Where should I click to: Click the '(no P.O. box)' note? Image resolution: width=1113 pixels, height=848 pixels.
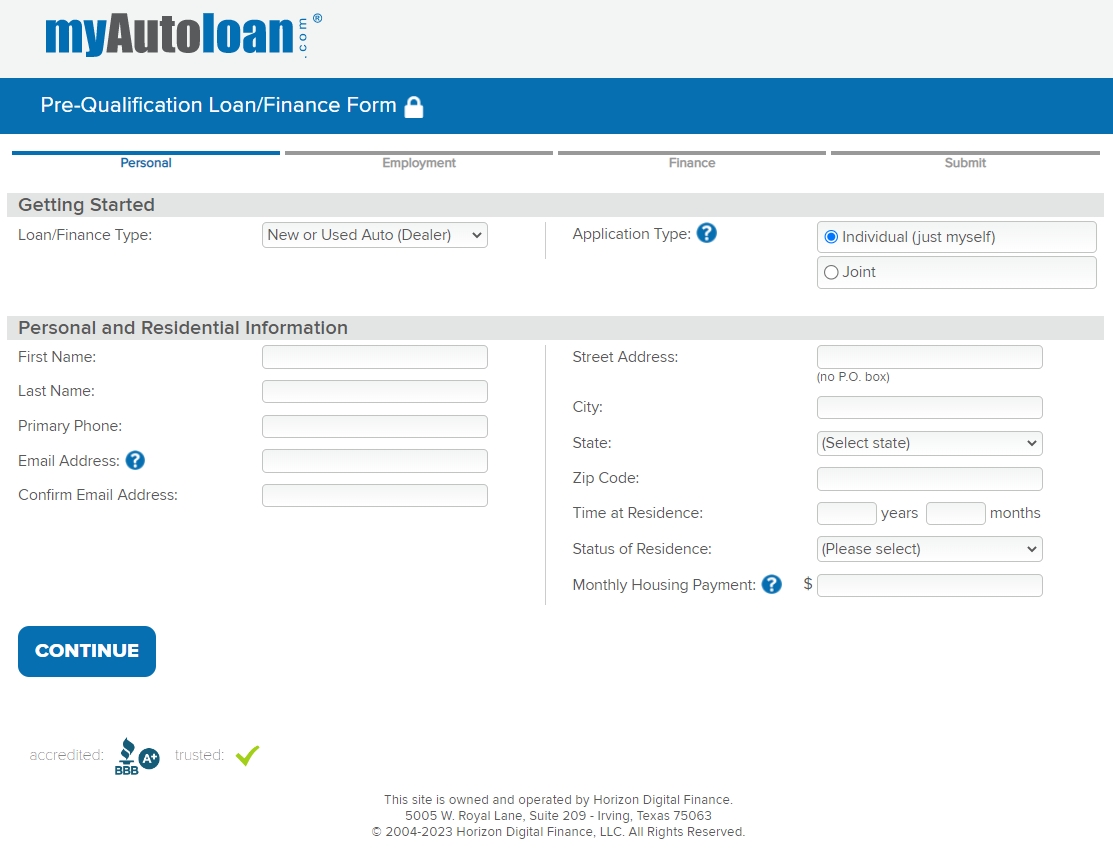tap(852, 377)
